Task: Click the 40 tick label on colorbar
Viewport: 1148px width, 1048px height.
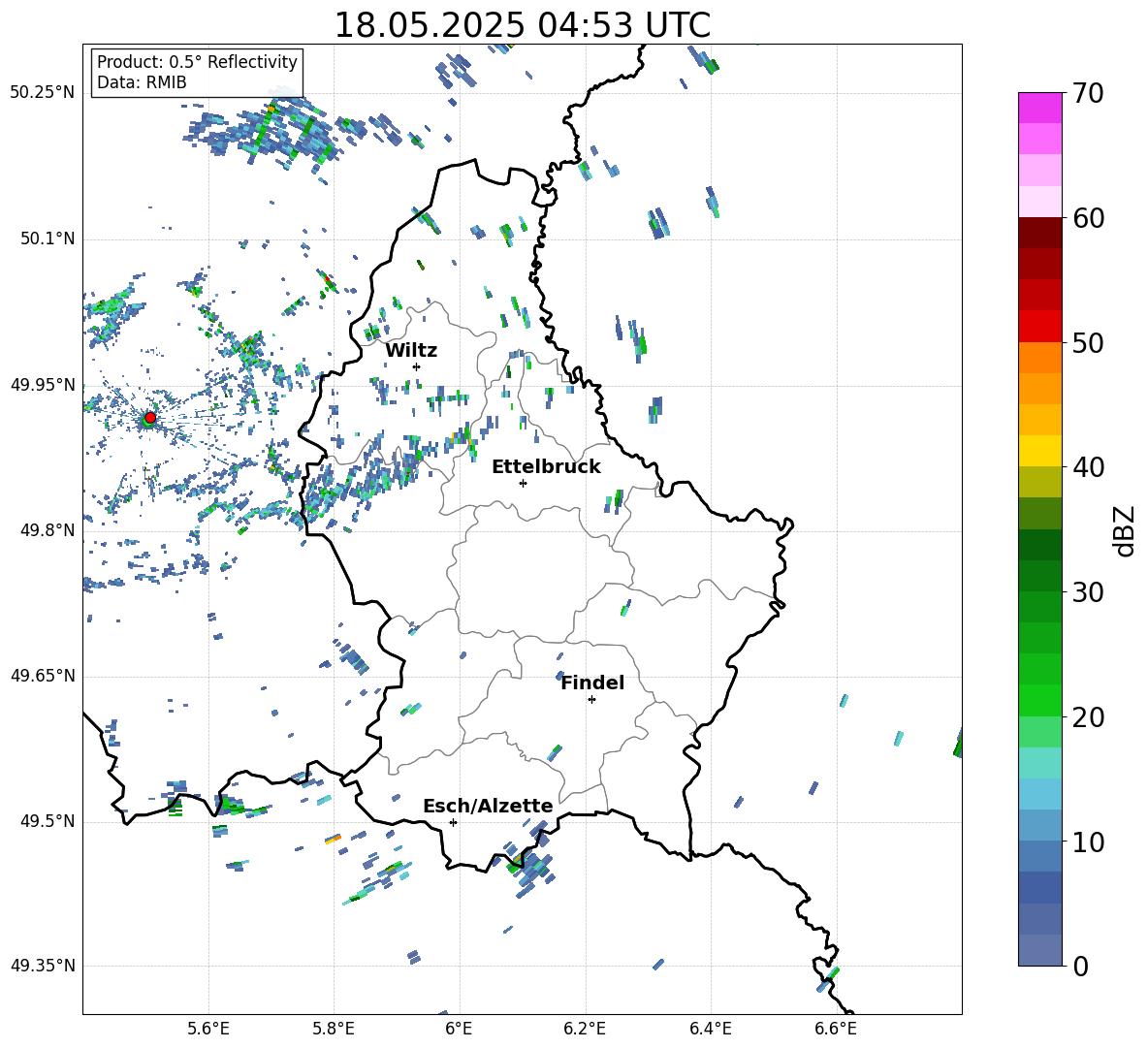Action: point(1088,467)
